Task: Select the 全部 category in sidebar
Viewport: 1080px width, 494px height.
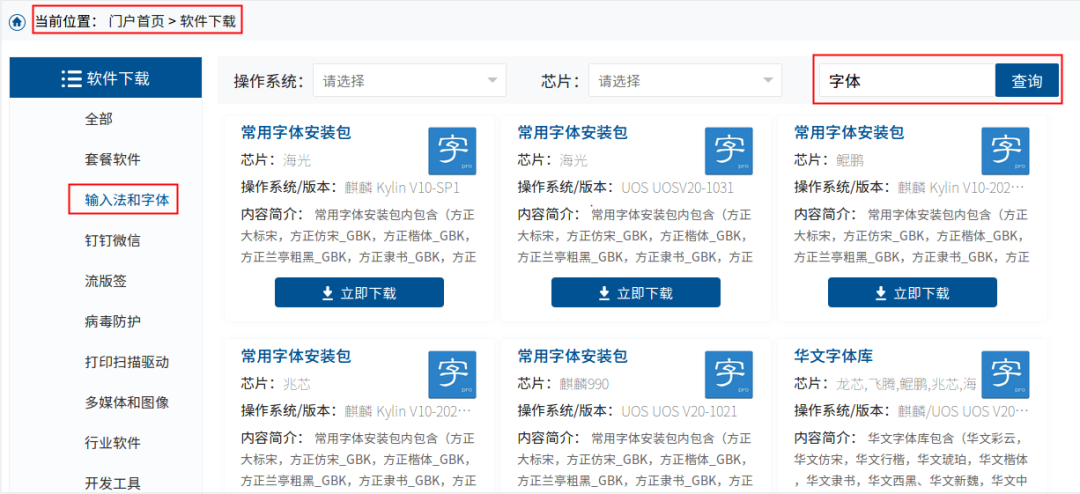Action: (98, 119)
